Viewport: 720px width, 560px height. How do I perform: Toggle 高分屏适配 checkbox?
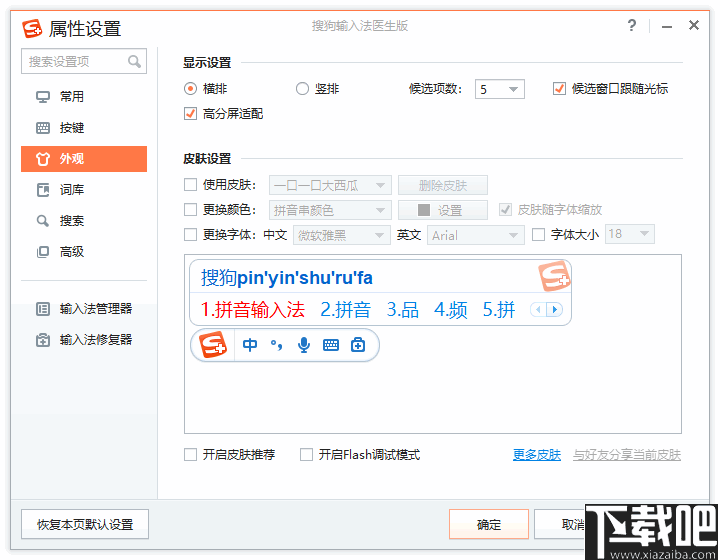[190, 113]
